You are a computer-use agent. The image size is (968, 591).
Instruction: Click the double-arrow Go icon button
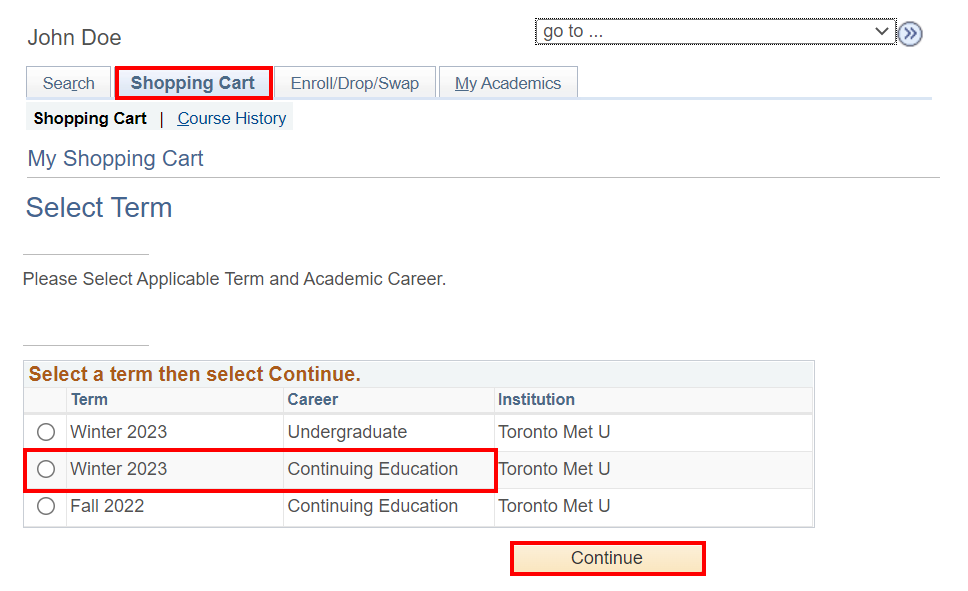(x=909, y=34)
